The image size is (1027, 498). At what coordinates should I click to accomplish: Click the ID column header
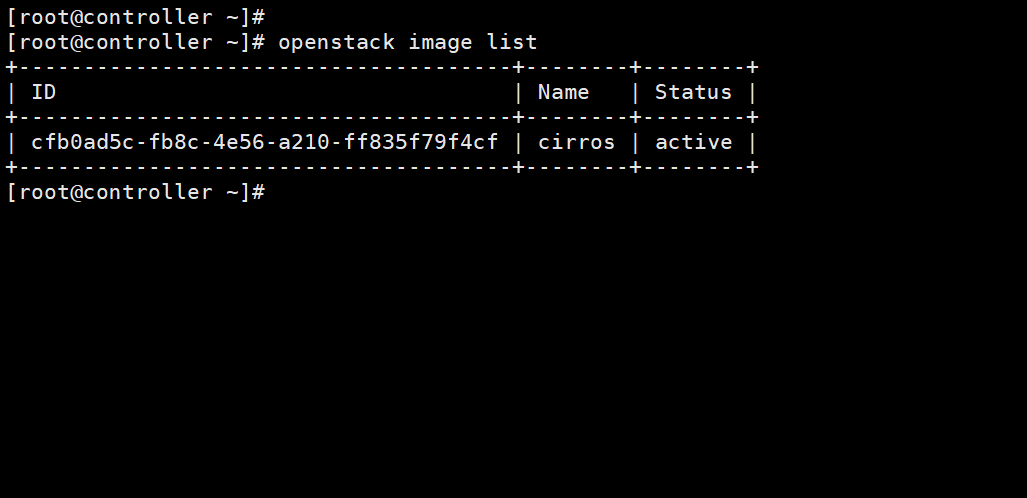pos(44,92)
